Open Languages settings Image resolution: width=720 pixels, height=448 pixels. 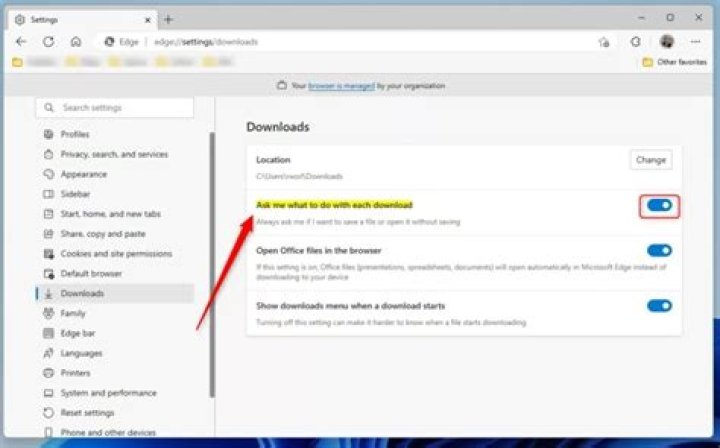tap(115, 353)
